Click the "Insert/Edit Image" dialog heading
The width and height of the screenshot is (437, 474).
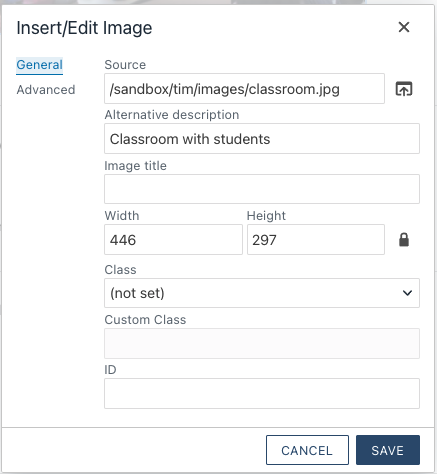tap(84, 28)
